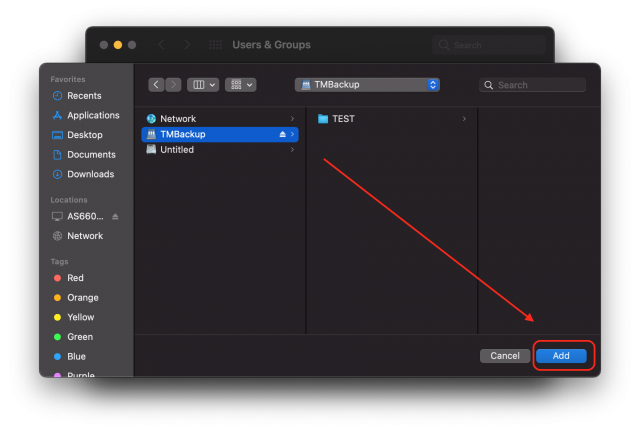The width and height of the screenshot is (640, 429).
Task: Eject the AS660 device in sidebar
Action: click(115, 216)
